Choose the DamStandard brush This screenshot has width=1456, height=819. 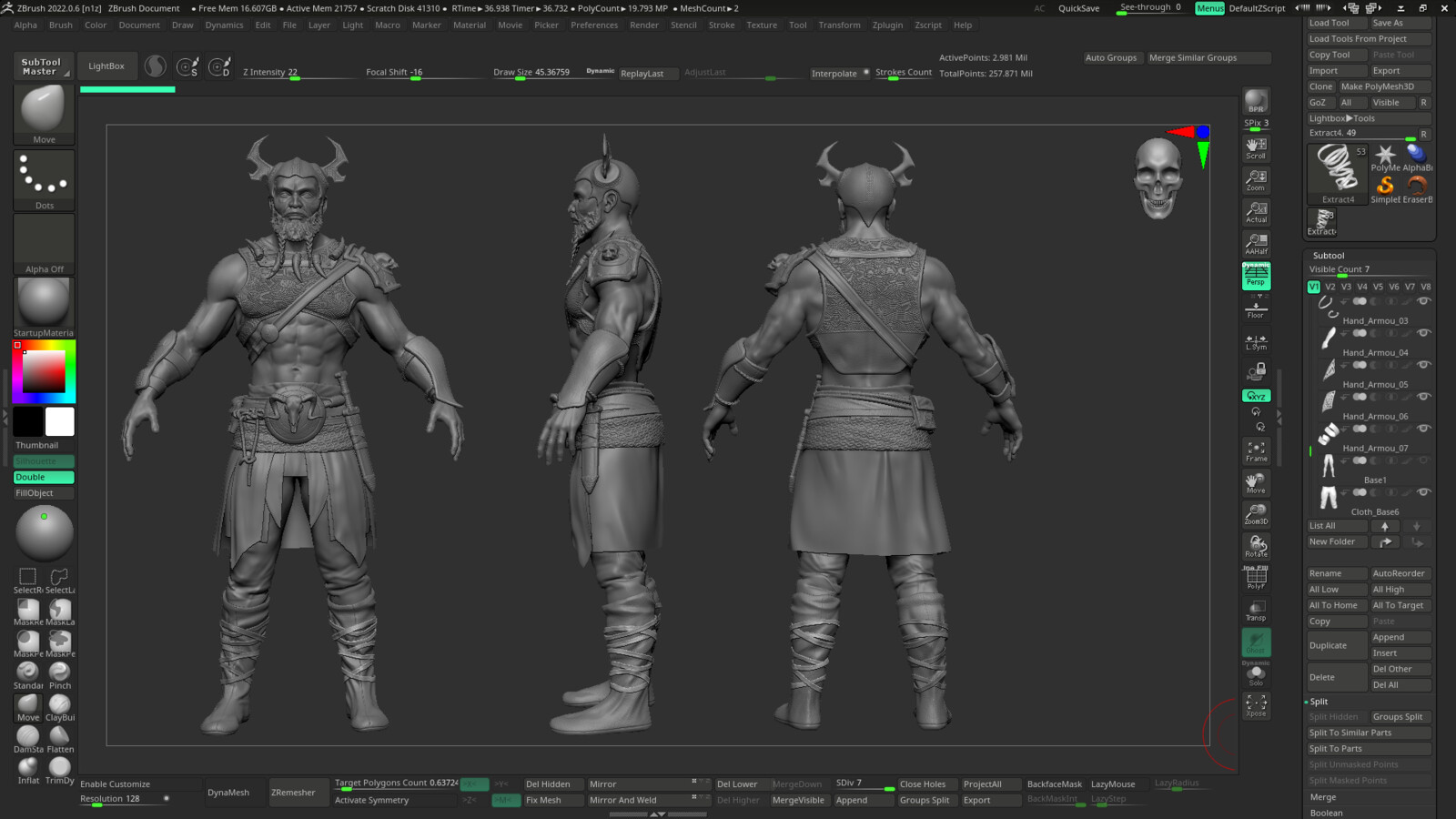[28, 740]
